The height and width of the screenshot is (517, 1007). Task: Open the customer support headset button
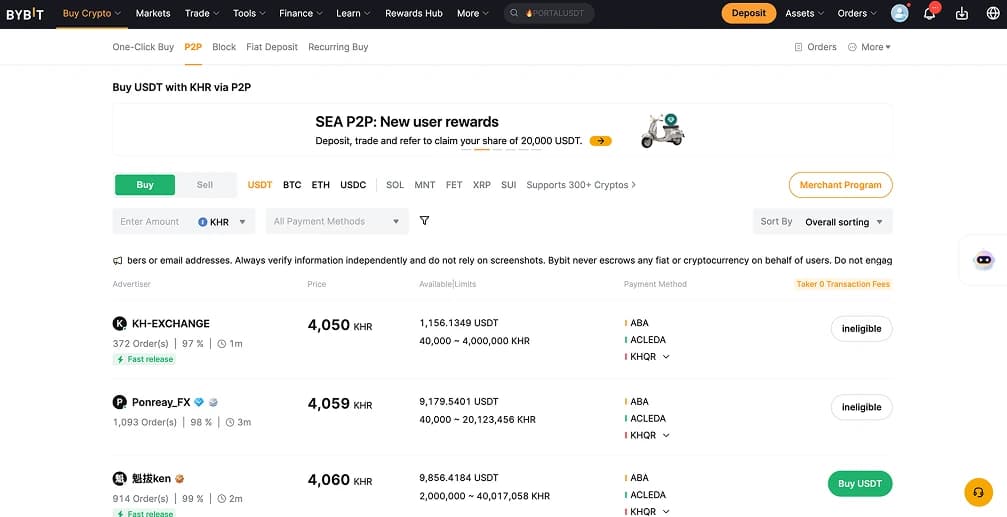click(978, 493)
